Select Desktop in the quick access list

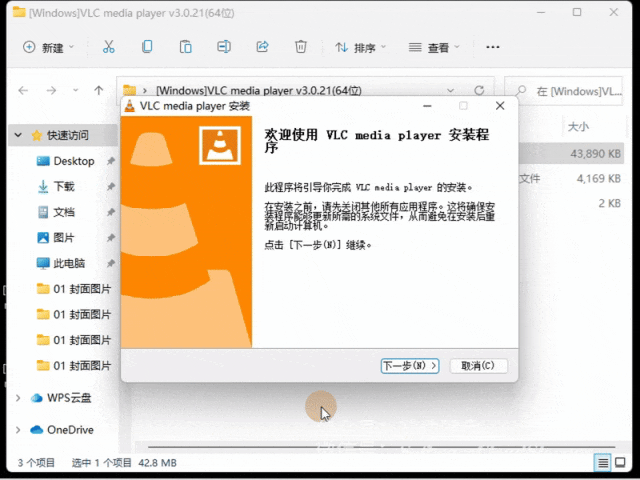(x=73, y=161)
